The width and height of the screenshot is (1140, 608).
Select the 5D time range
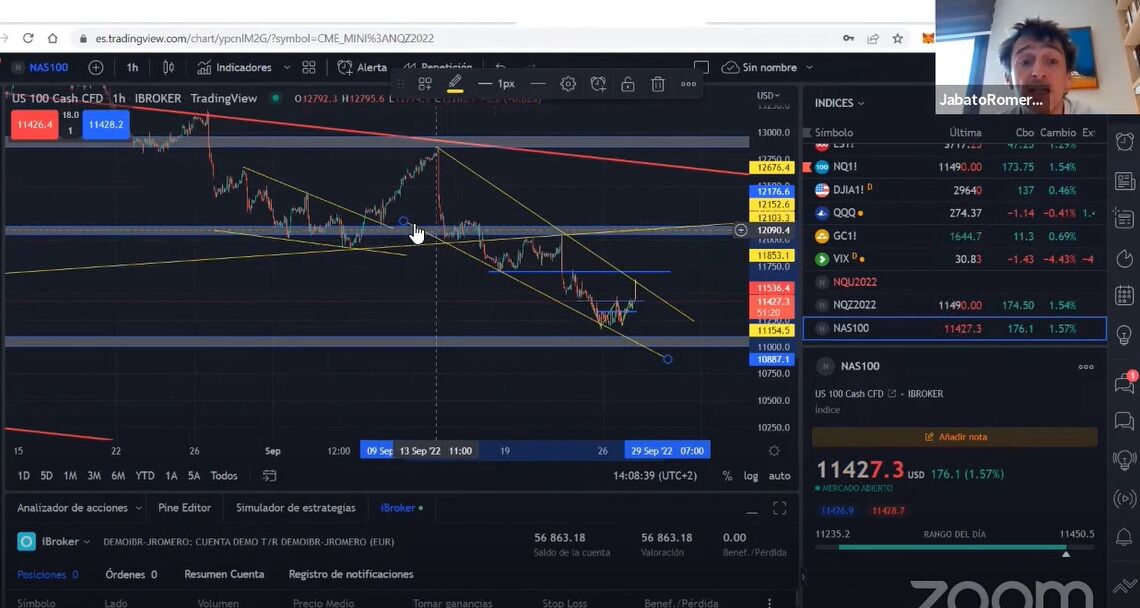tap(47, 476)
